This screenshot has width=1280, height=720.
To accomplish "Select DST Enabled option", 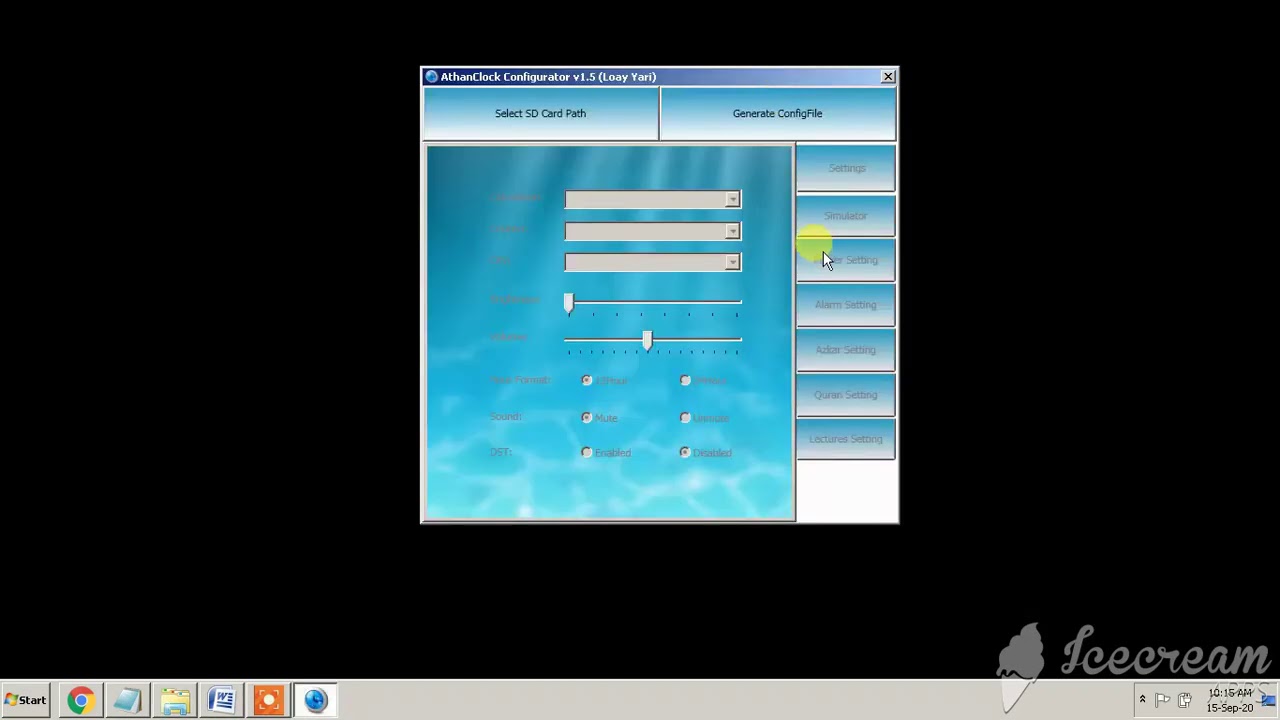I will click(587, 452).
